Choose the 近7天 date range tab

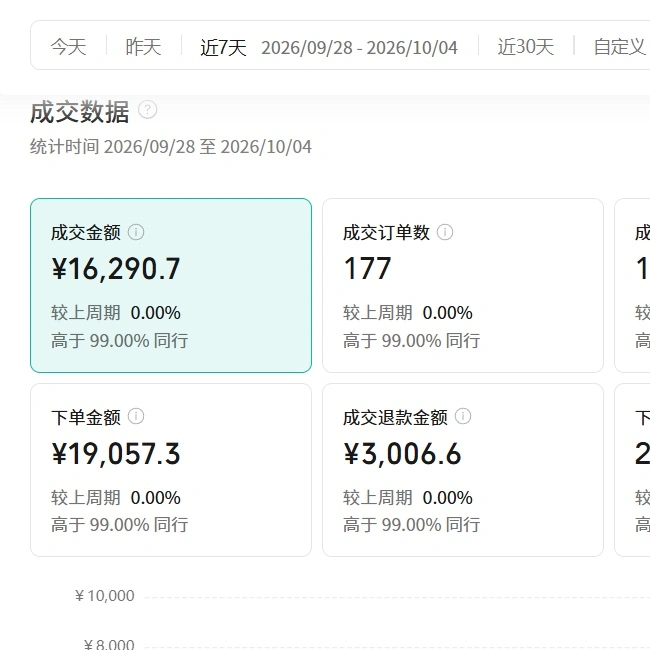click(223, 47)
